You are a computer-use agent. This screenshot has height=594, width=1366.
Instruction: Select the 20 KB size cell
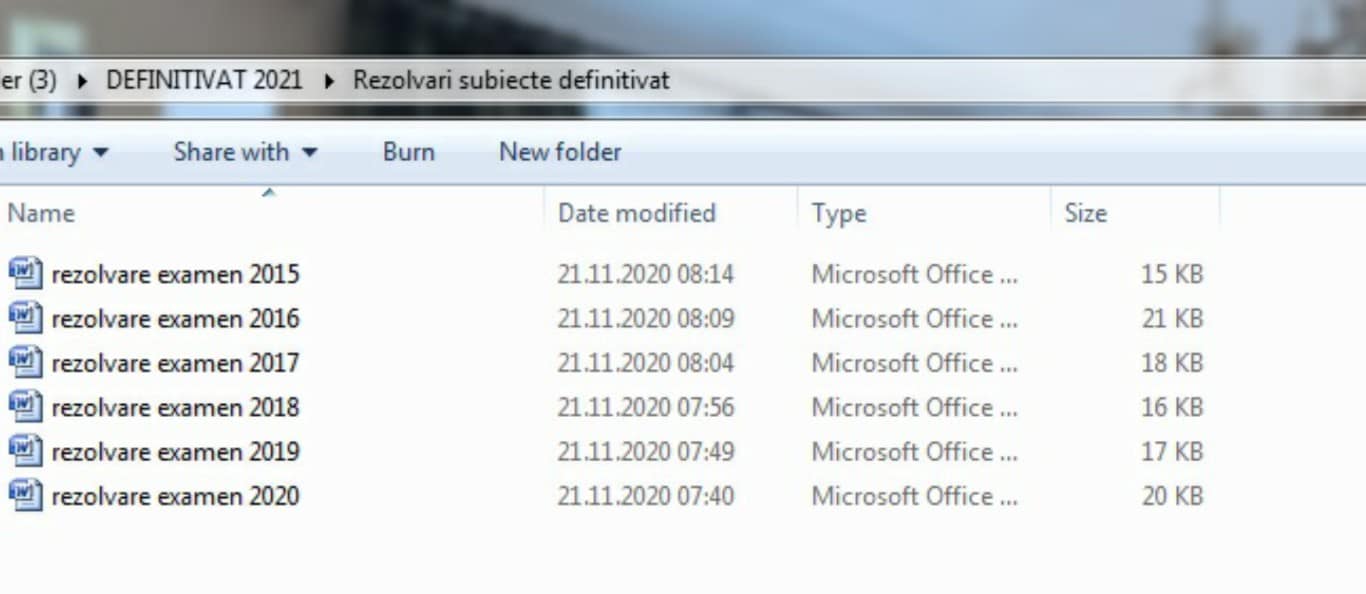click(1172, 496)
